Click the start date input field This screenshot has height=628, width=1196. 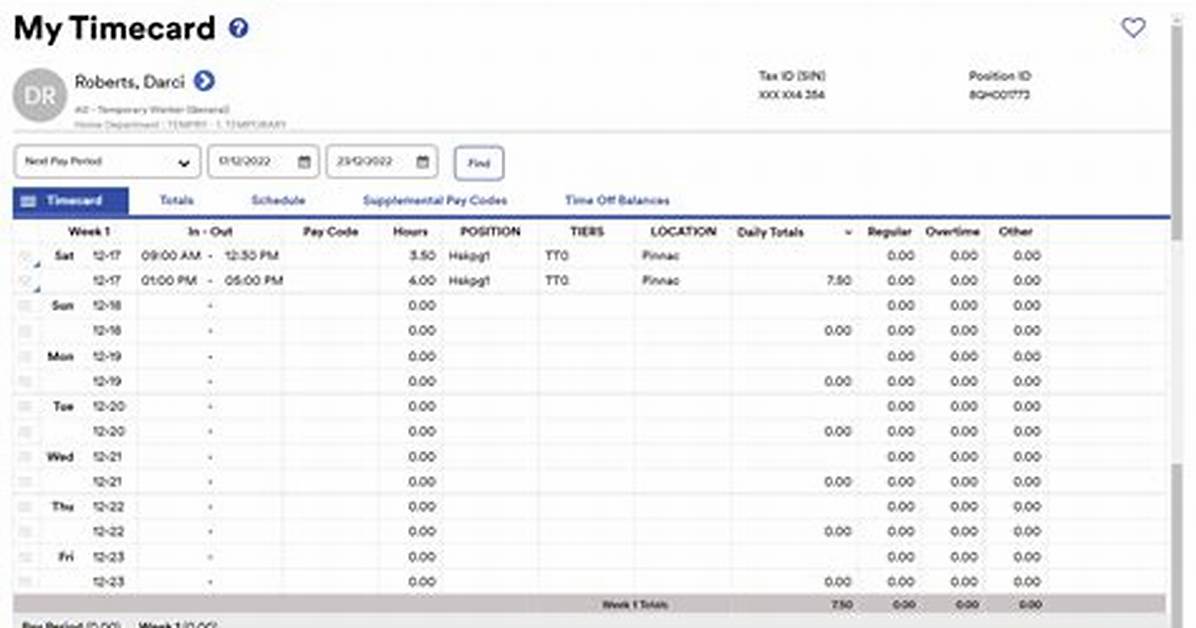[x=263, y=162]
